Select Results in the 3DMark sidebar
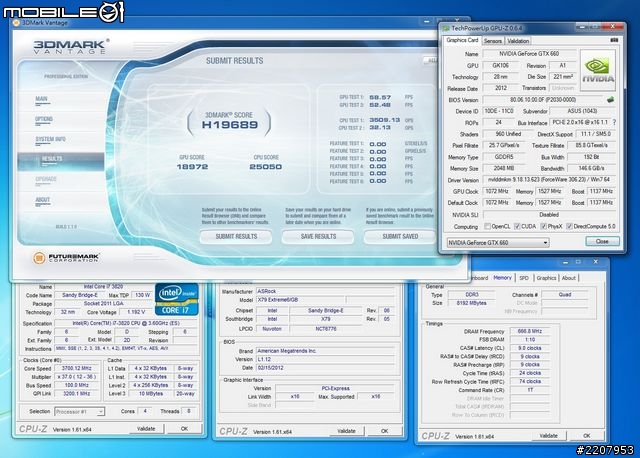Screen dimensions: 640x458 tap(60, 161)
